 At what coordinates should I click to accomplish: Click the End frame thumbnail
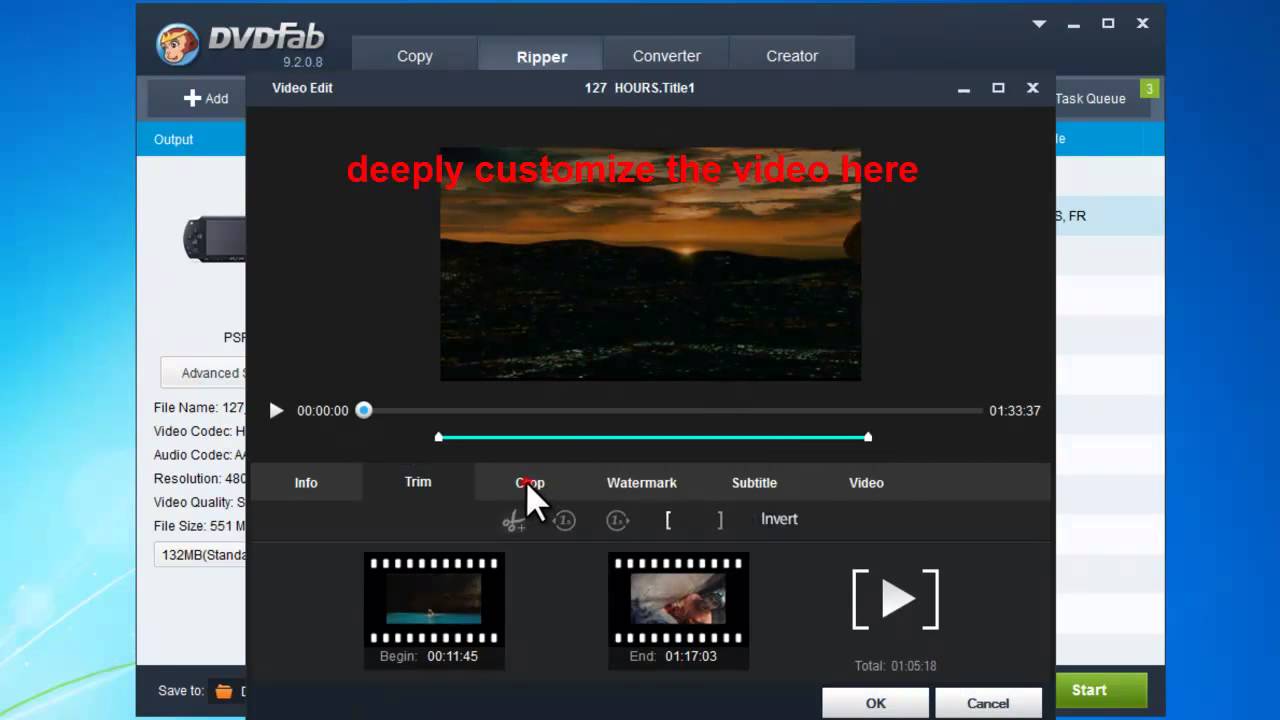(x=678, y=599)
